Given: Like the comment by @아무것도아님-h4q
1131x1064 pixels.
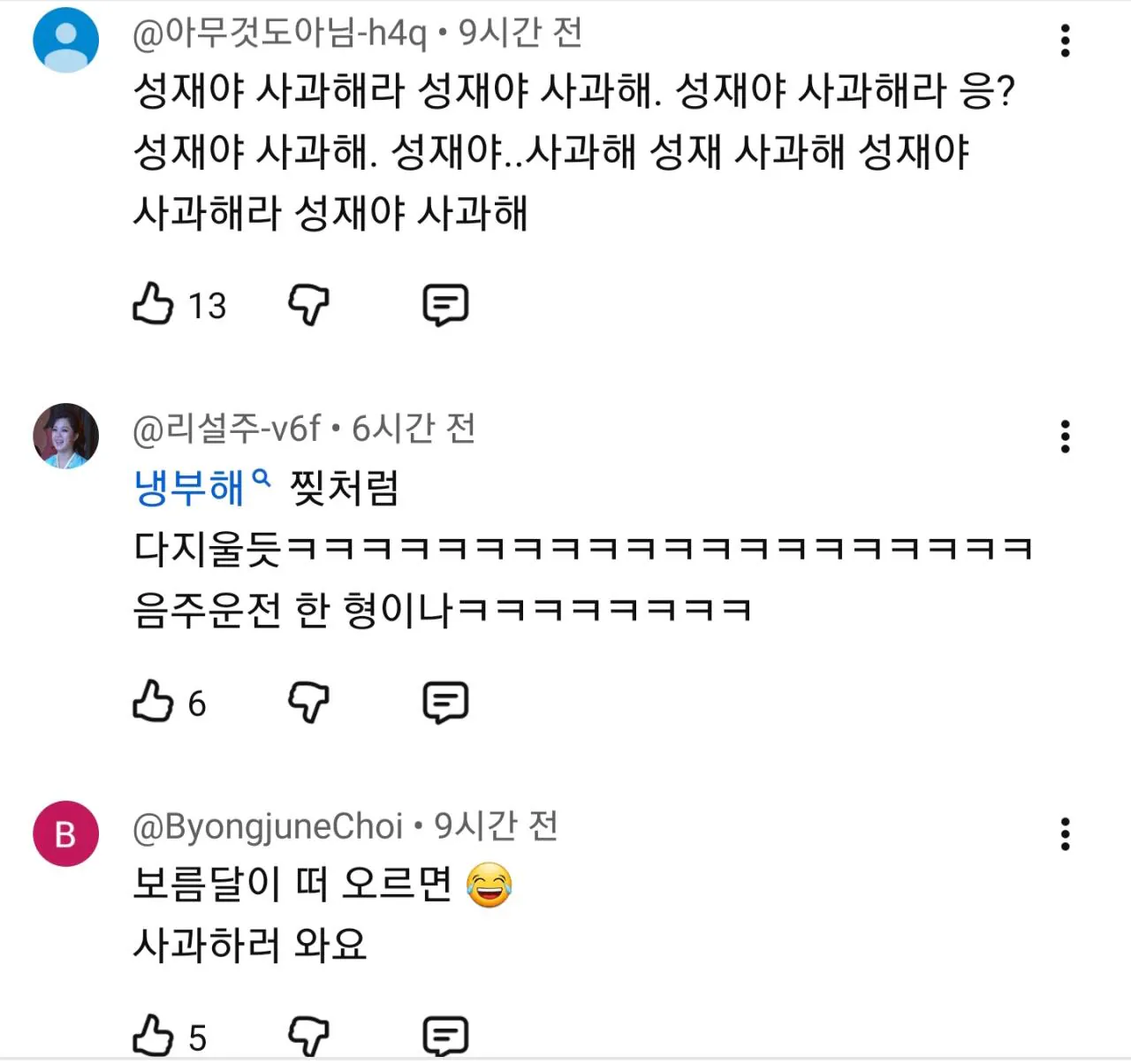Looking at the screenshot, I should pos(153,305).
